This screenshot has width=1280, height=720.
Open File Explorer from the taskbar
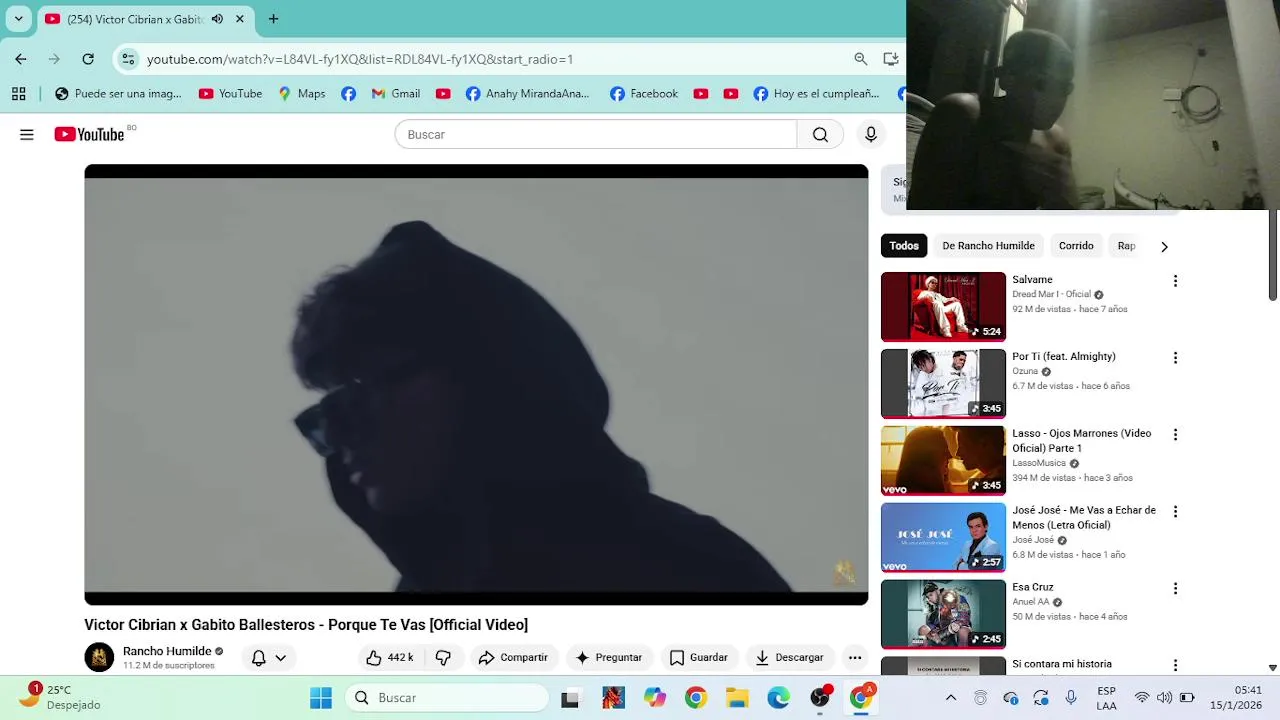(737, 698)
